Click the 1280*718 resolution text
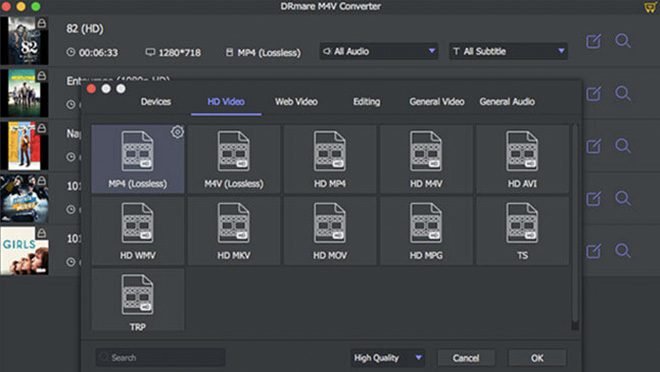The width and height of the screenshot is (660, 372). [179, 53]
